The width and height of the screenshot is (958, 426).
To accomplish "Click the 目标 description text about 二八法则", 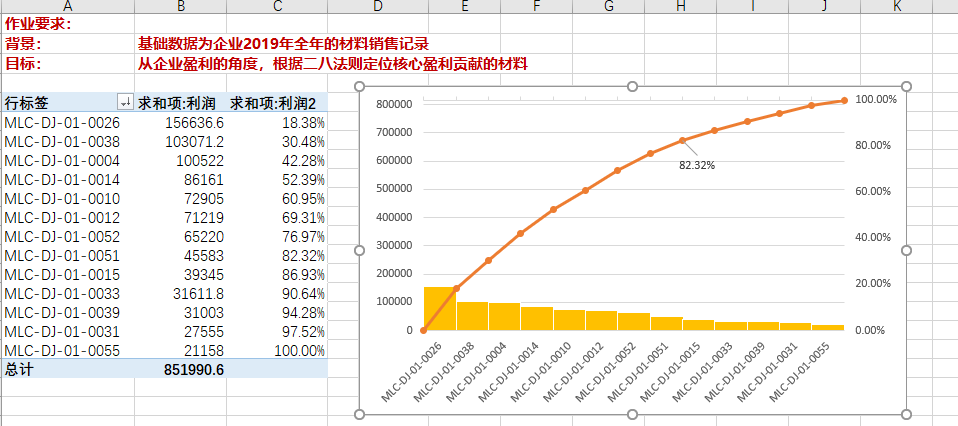I will [x=332, y=64].
